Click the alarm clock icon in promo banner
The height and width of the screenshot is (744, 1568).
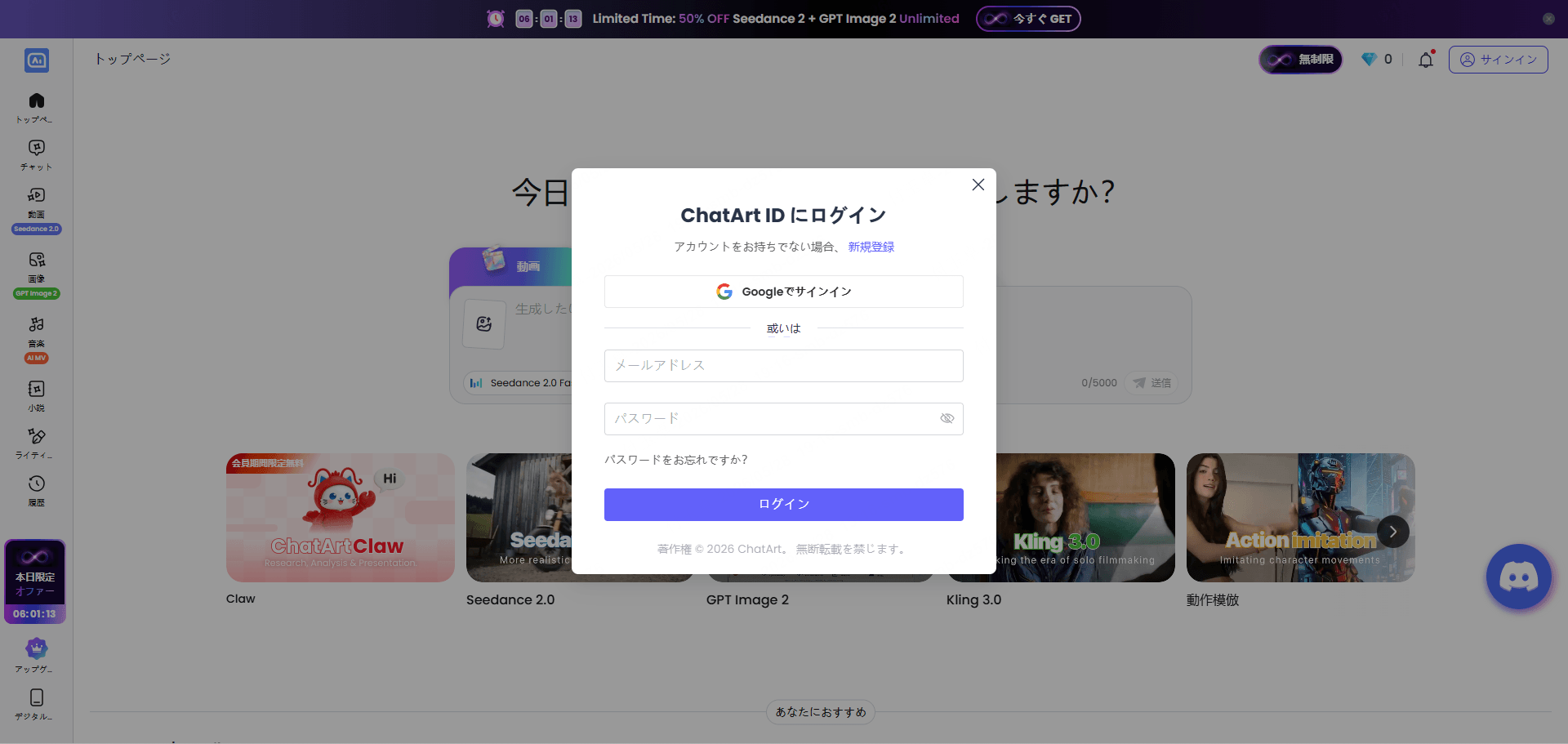[x=496, y=19]
